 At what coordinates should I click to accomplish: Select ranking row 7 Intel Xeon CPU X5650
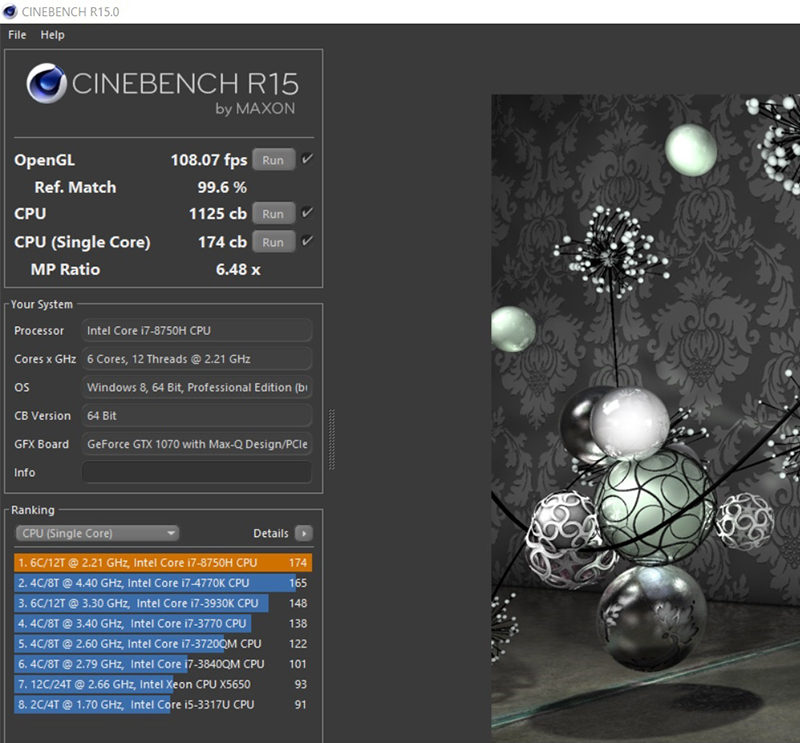(163, 684)
